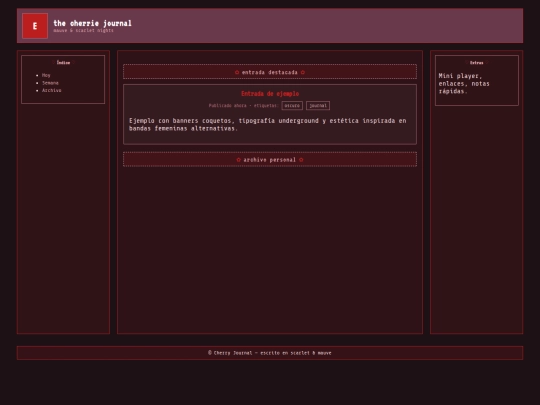The image size is (540, 405).
Task: Select the oscuro tag
Action: [292, 106]
